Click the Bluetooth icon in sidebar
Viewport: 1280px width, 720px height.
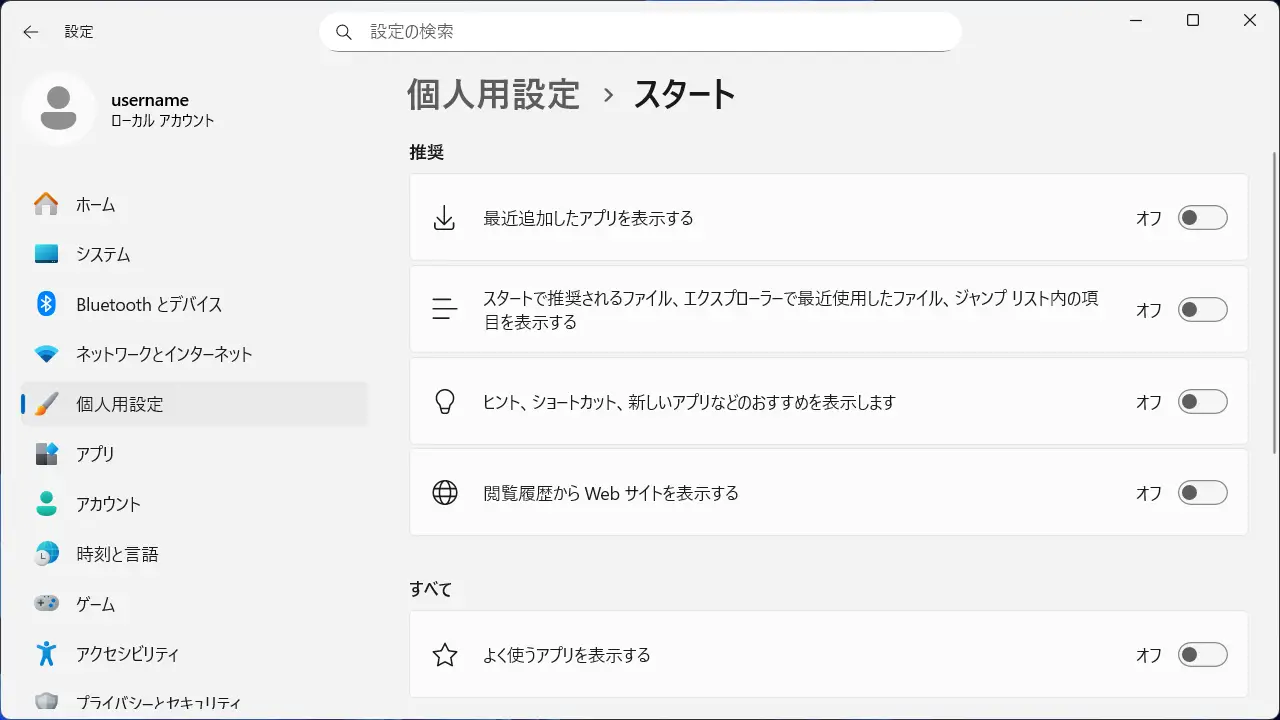[46, 304]
